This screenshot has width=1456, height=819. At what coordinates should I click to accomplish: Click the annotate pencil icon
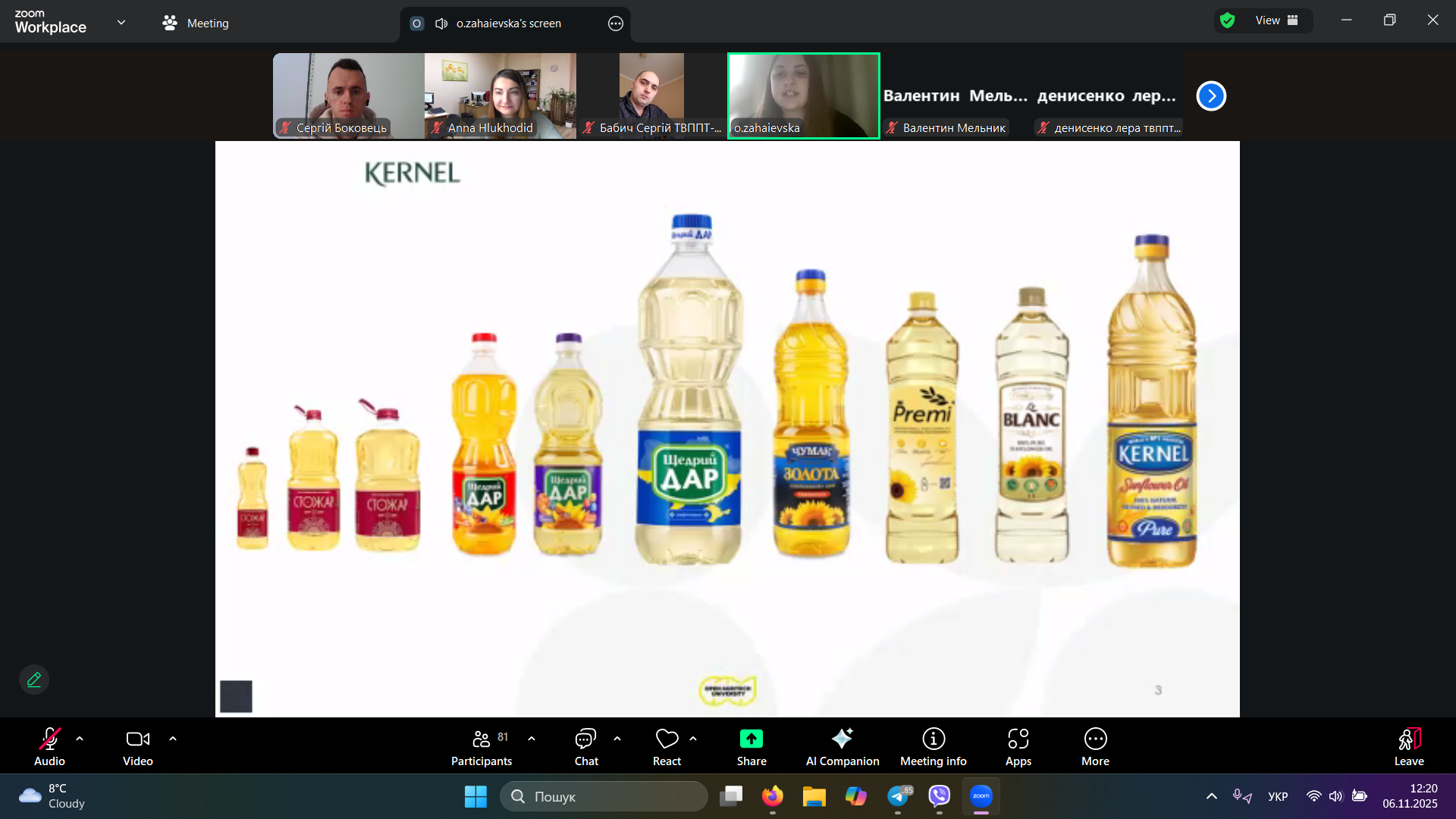34,679
